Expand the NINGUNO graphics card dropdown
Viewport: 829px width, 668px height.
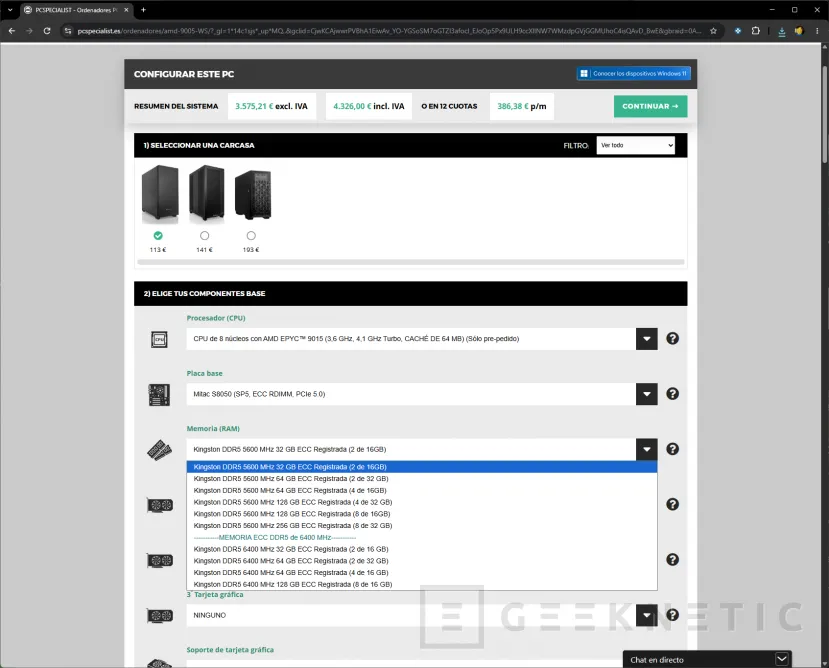pyautogui.click(x=647, y=615)
